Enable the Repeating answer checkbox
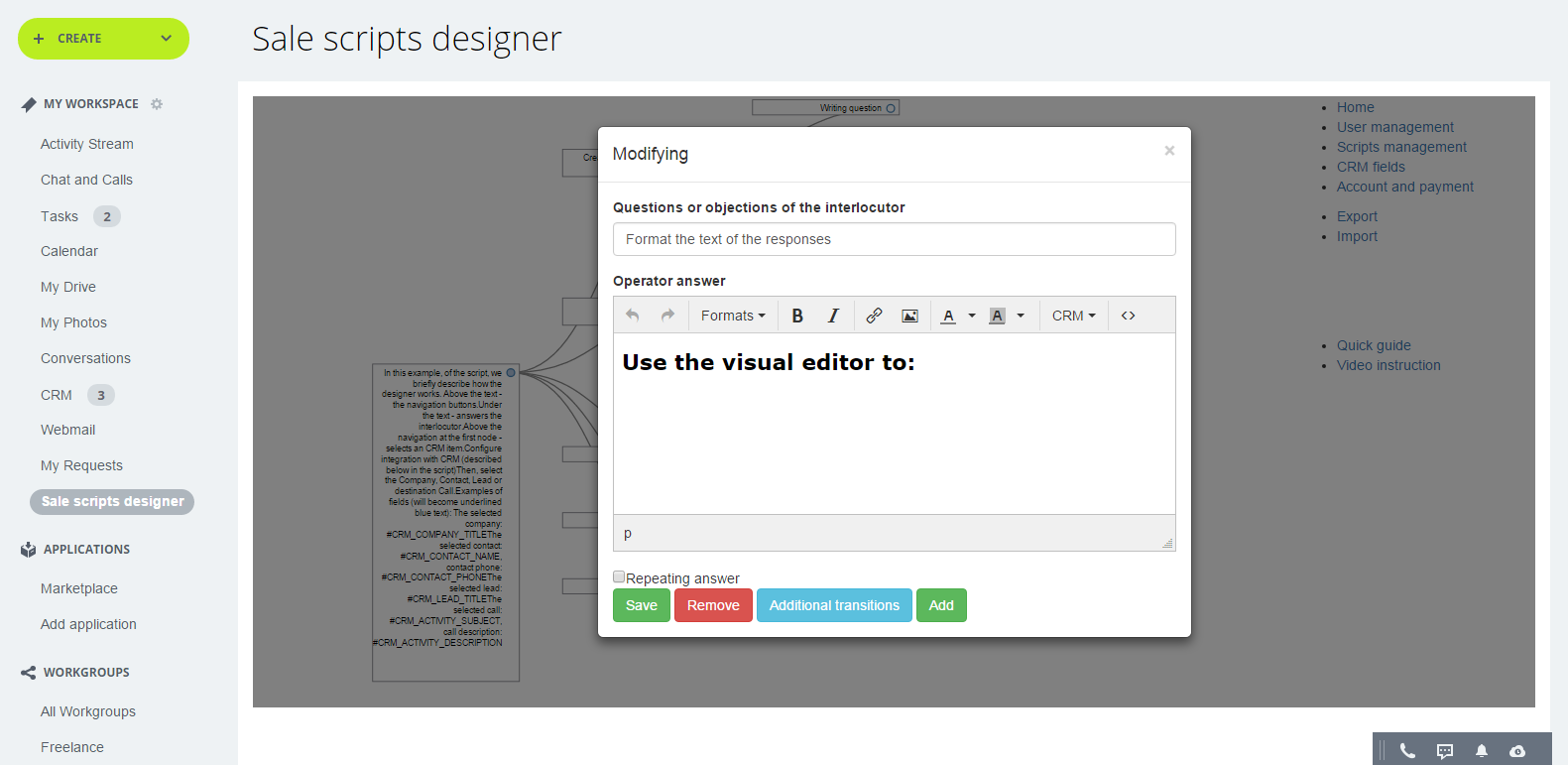The height and width of the screenshot is (765, 1568). tap(619, 576)
